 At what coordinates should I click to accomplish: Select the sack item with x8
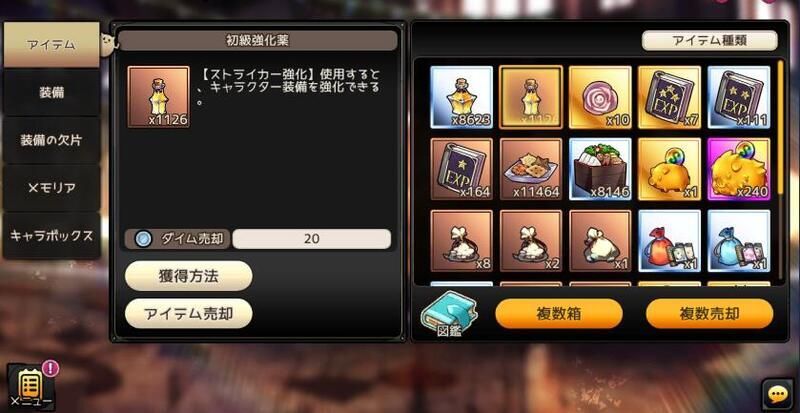point(461,241)
